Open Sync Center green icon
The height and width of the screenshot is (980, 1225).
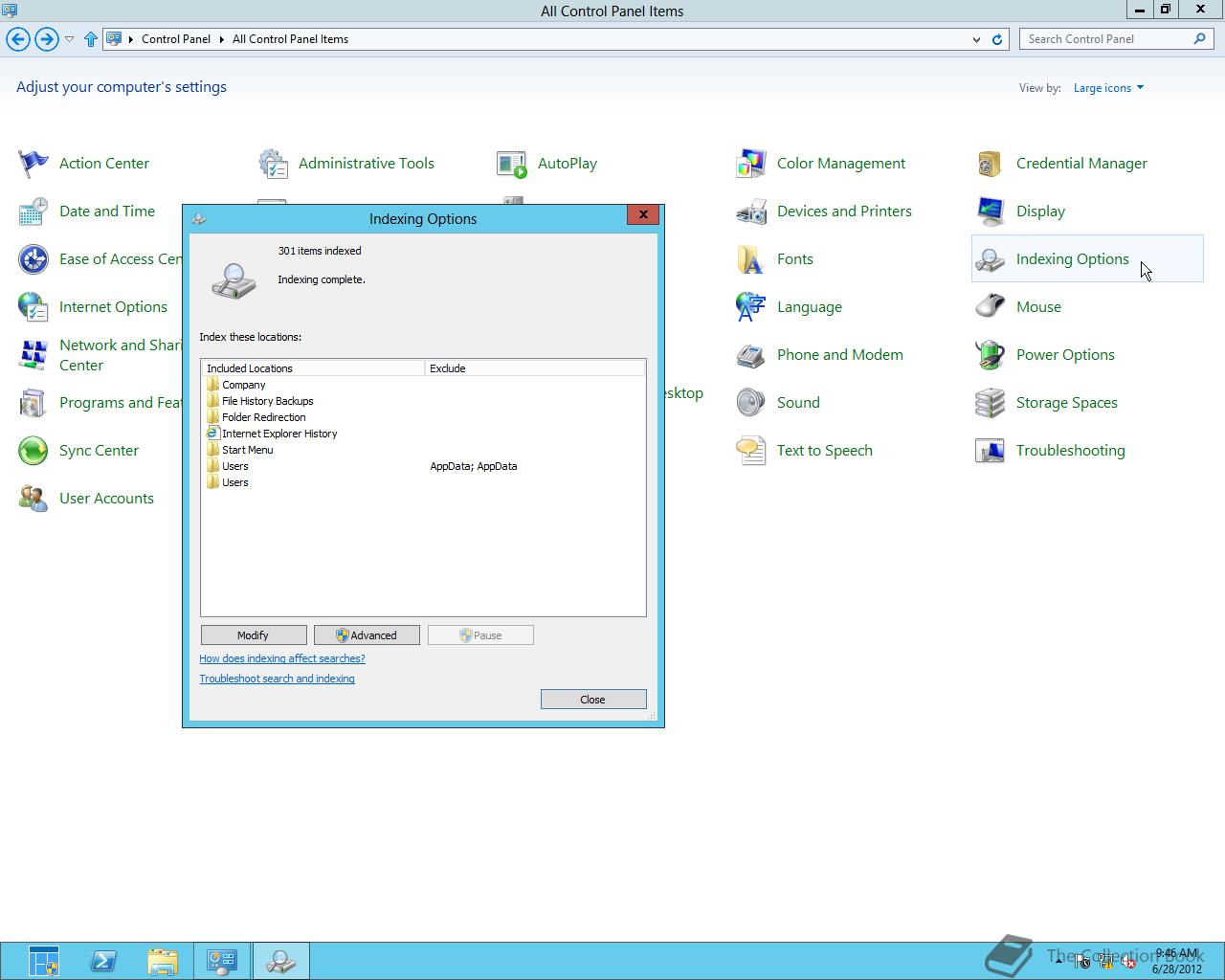33,451
